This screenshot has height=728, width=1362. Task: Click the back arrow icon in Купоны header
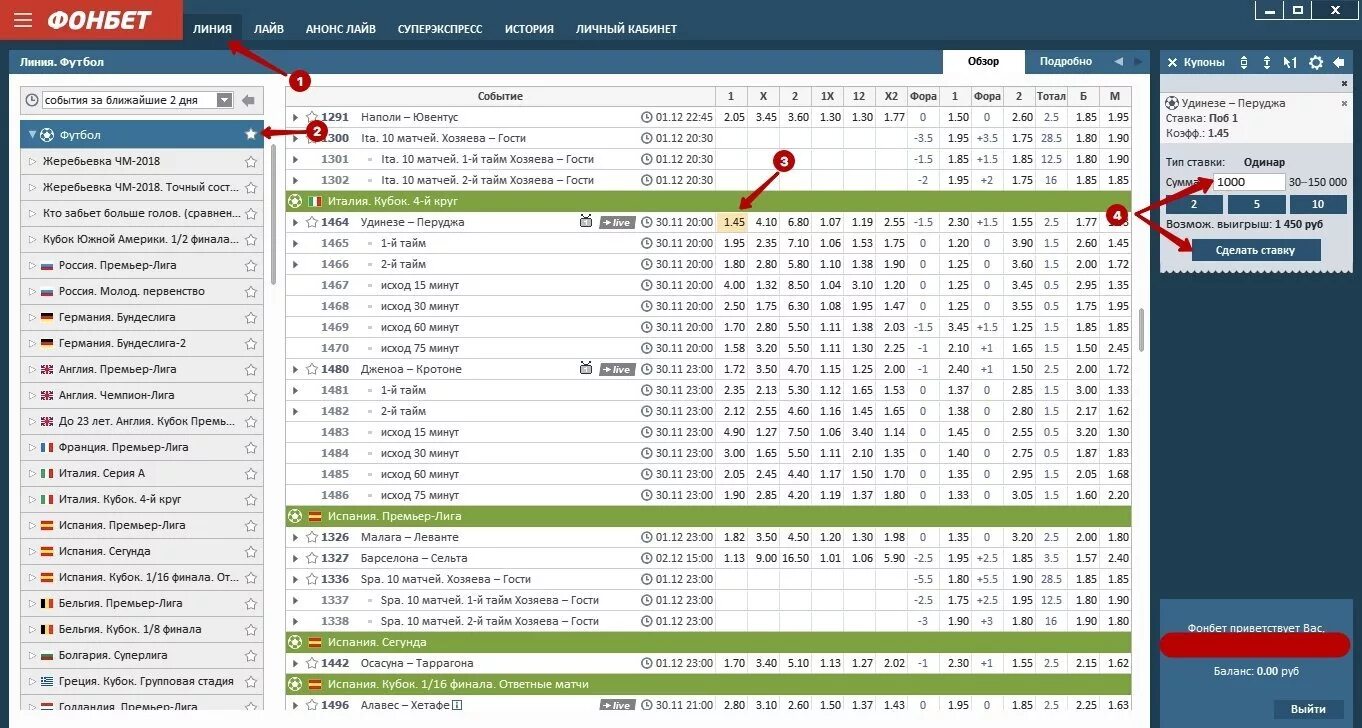click(x=1339, y=62)
